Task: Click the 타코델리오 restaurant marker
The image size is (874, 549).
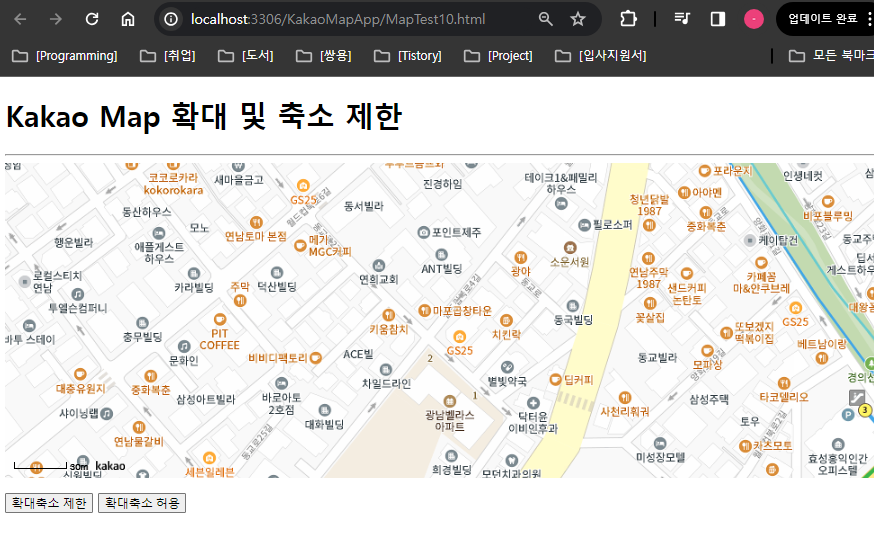Action: (784, 383)
